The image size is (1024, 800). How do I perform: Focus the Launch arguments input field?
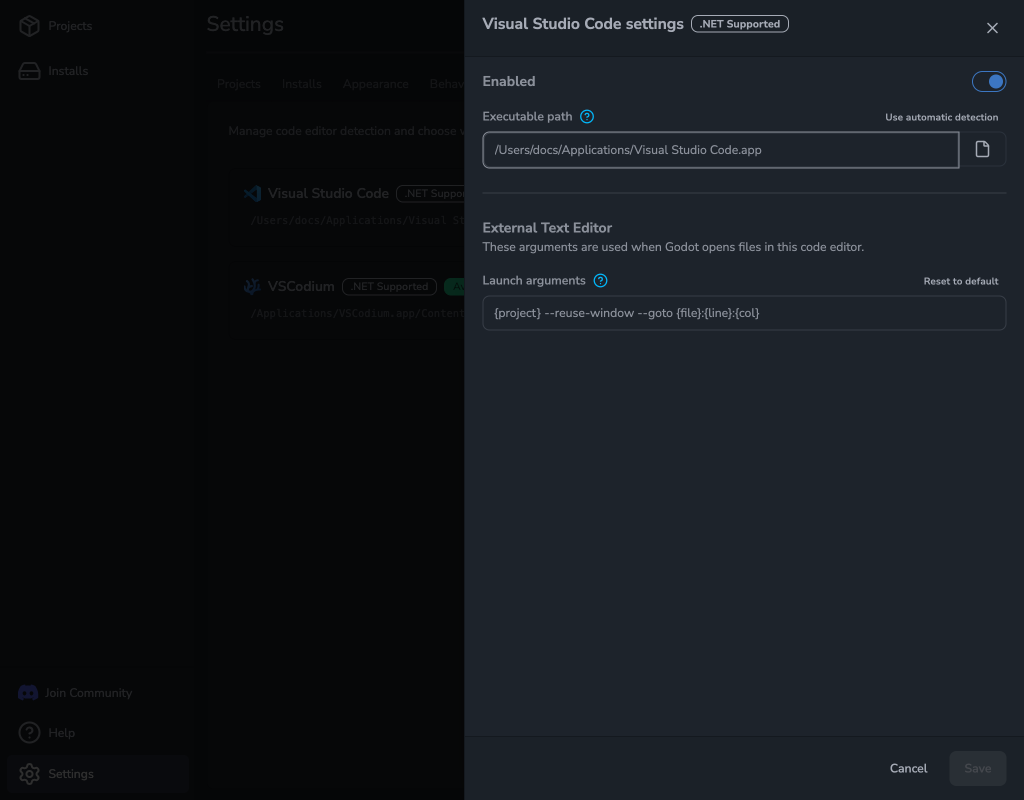click(744, 313)
